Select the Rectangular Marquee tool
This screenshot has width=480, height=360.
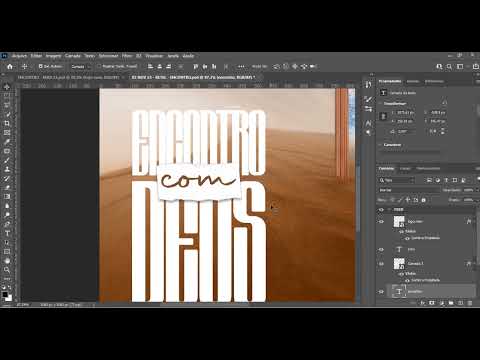(x=7, y=96)
